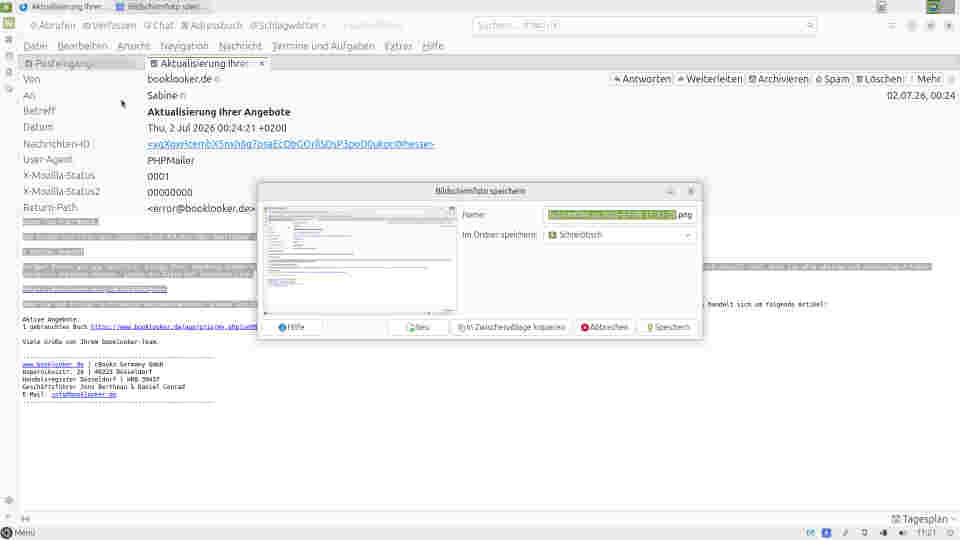Click the screenshot preview thumbnail in dialog
Screen dimensions: 960x540
359,260
